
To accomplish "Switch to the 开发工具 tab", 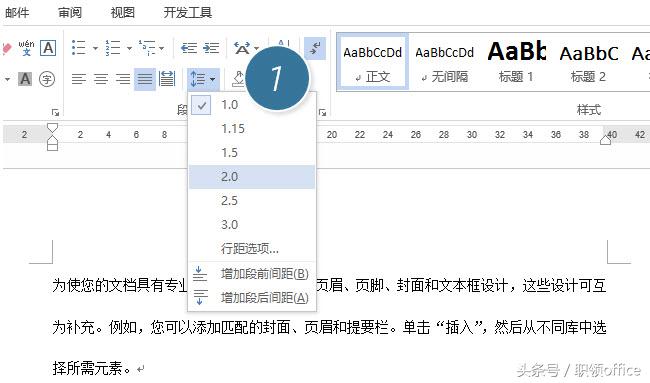I will pyautogui.click(x=187, y=12).
